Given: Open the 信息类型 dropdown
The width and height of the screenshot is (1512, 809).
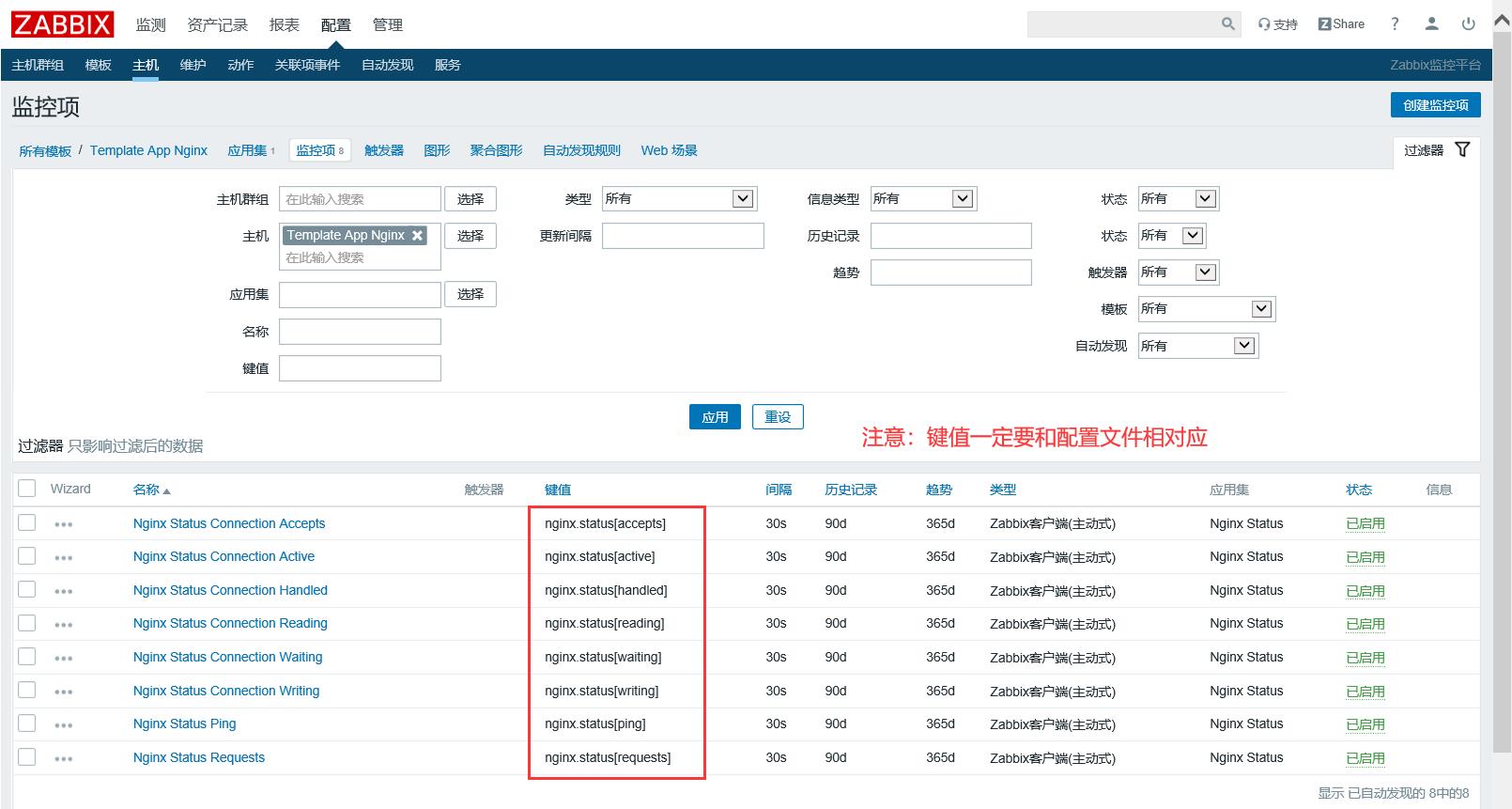Looking at the screenshot, I should point(923,198).
